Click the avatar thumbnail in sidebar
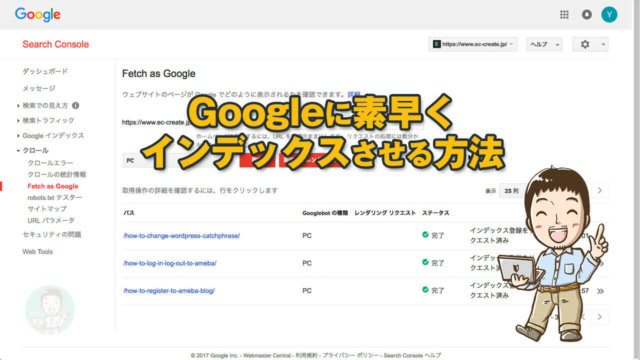Screen dimensions: 640x360 pos(50,309)
